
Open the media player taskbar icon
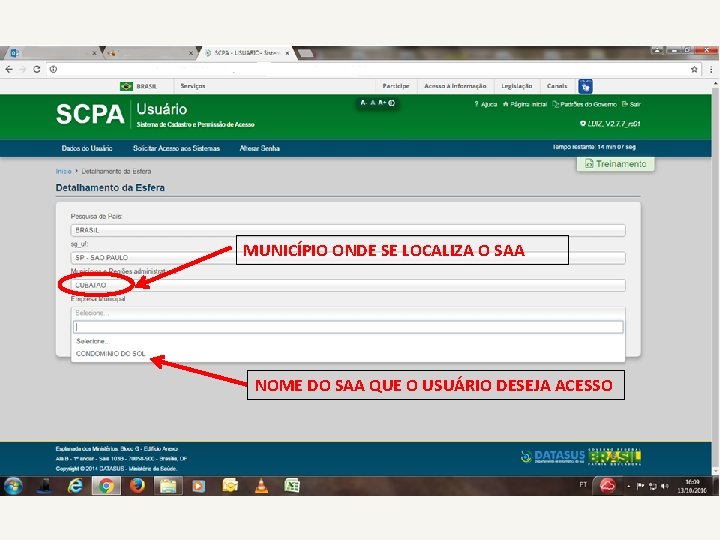click(199, 486)
